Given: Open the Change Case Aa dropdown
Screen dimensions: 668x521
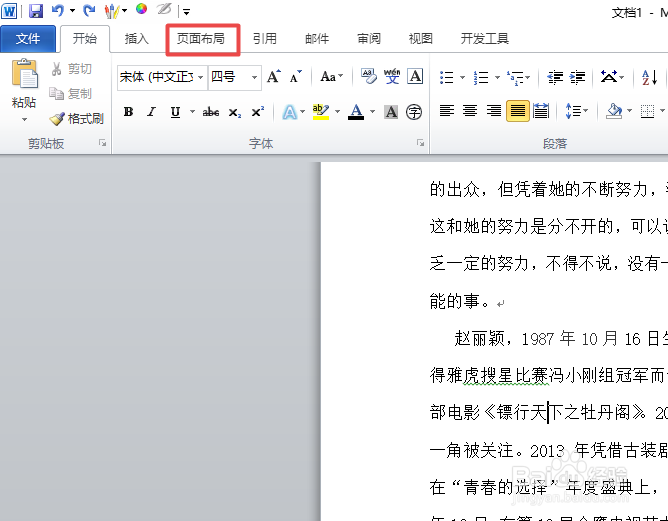Looking at the screenshot, I should click(331, 77).
